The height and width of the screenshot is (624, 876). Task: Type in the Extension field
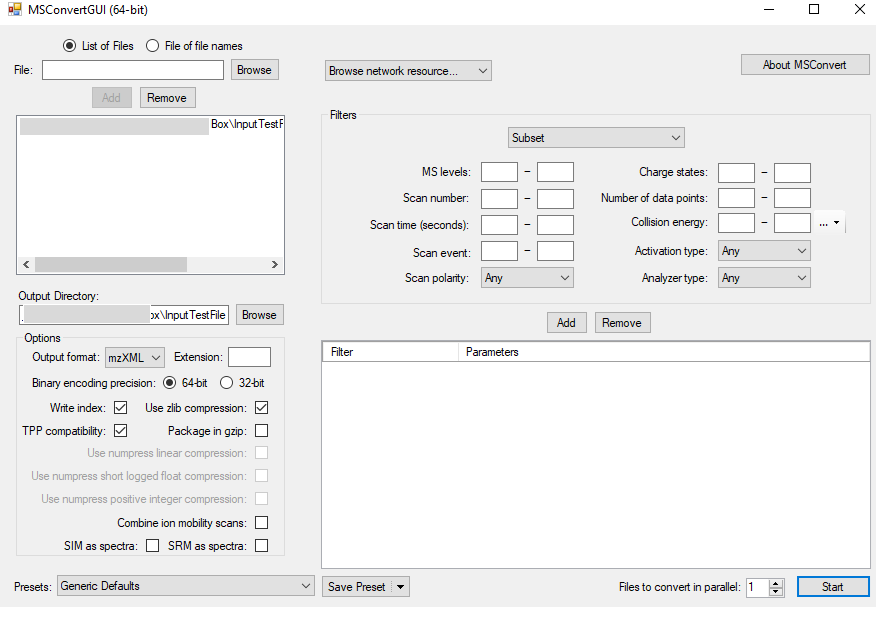pos(249,356)
